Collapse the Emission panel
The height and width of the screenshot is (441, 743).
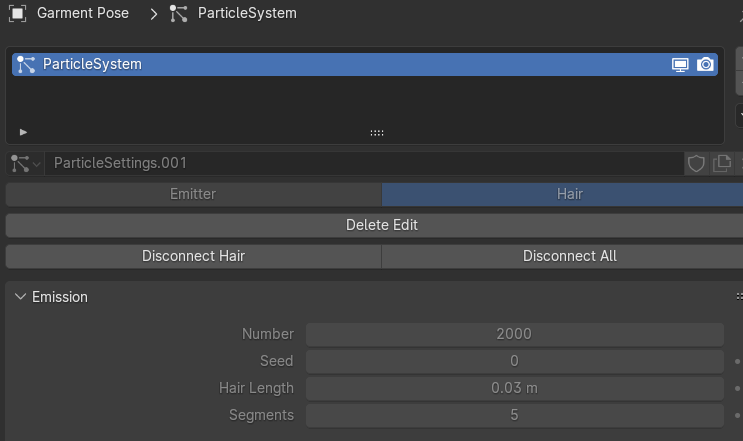point(21,297)
